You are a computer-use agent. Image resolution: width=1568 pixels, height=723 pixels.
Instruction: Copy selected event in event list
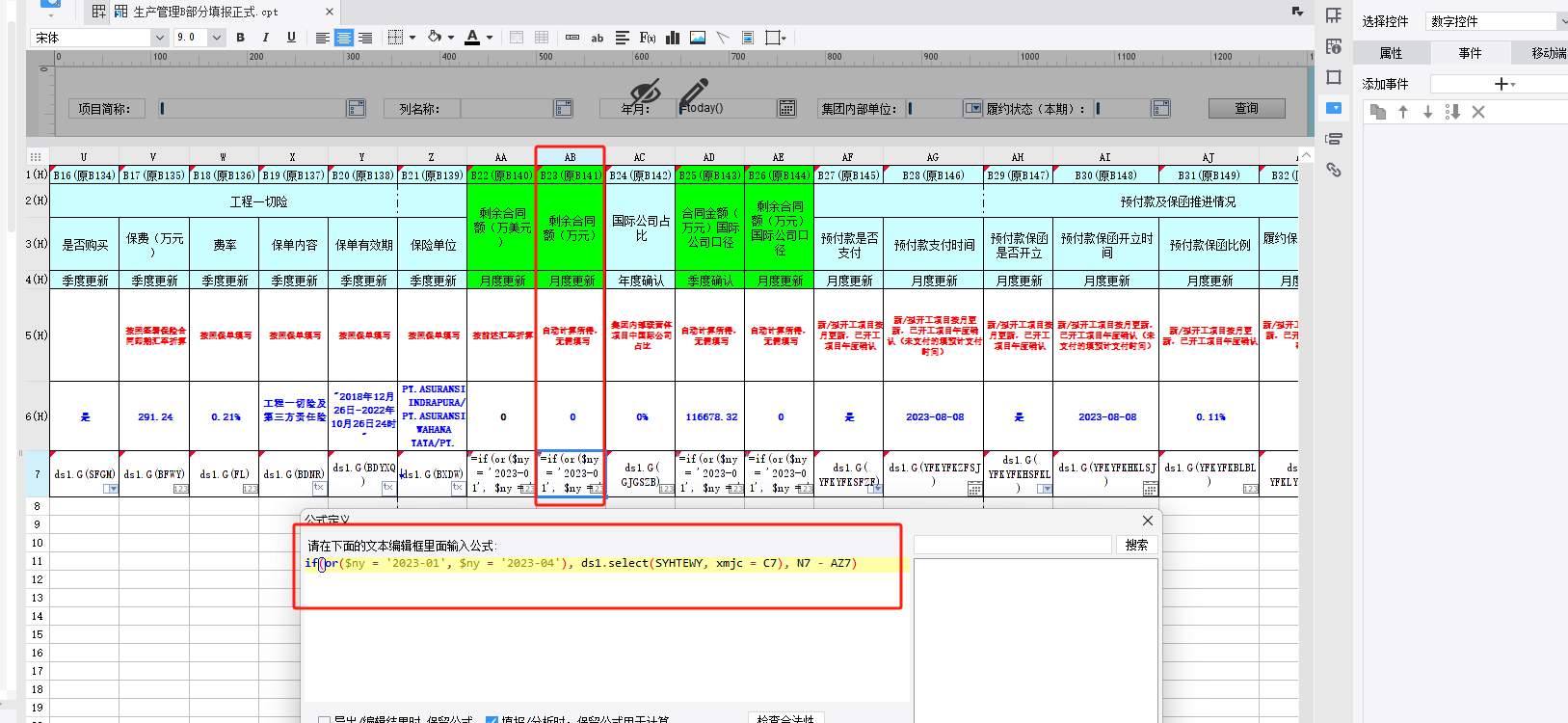tap(1378, 112)
